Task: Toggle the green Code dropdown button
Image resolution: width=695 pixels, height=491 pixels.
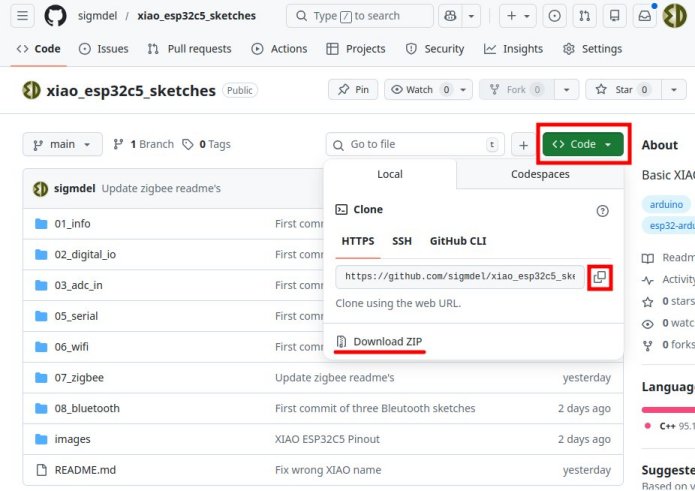Action: pos(583,144)
